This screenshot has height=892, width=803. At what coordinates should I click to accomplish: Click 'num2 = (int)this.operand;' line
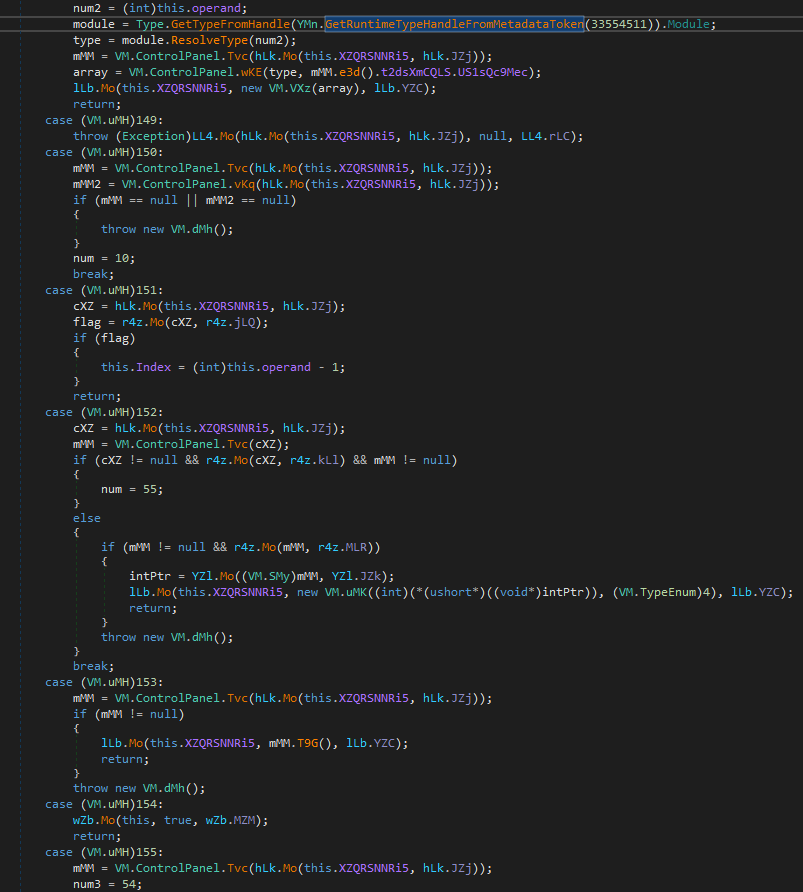(x=160, y=8)
